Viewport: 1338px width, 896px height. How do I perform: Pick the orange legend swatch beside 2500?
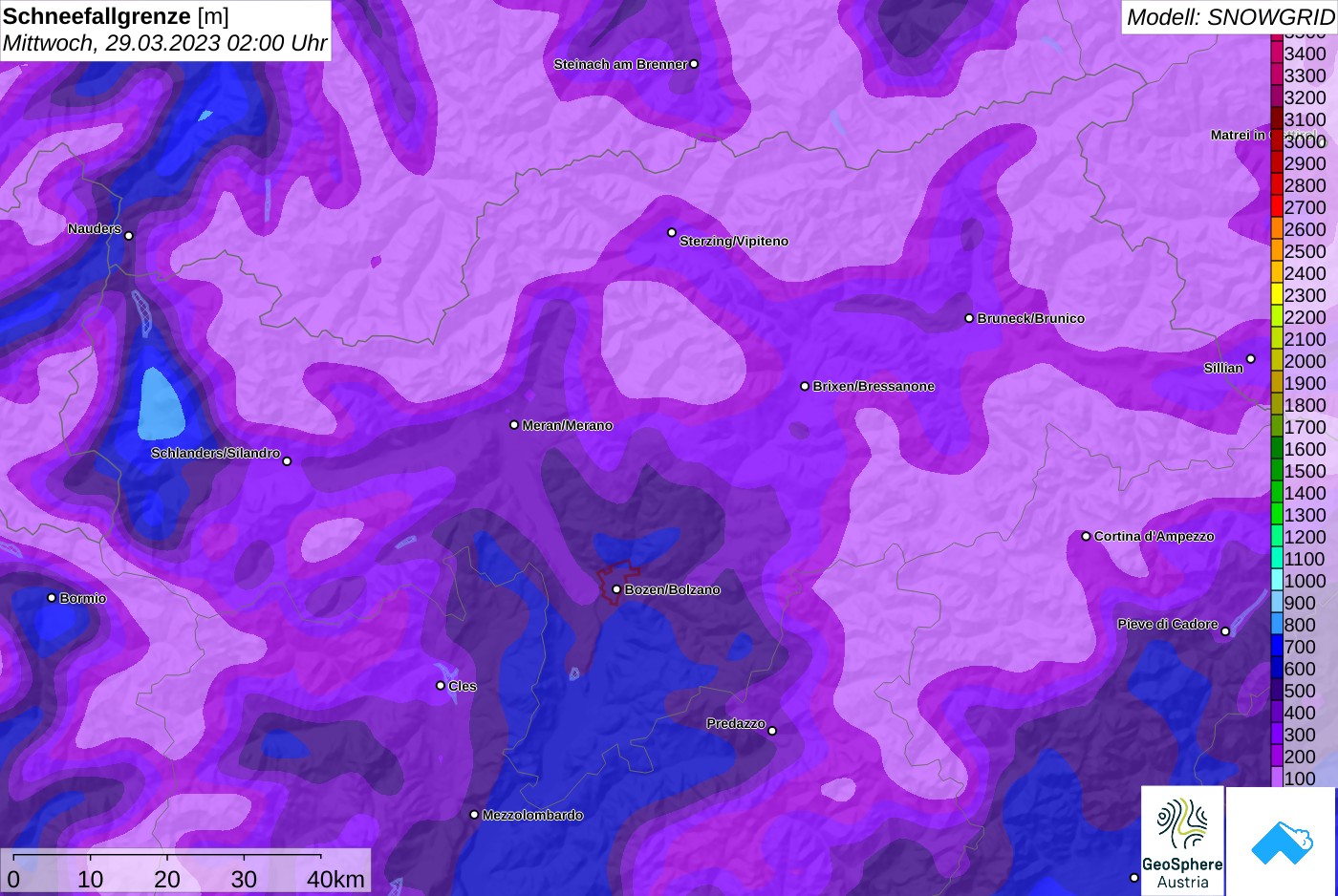(x=1277, y=250)
